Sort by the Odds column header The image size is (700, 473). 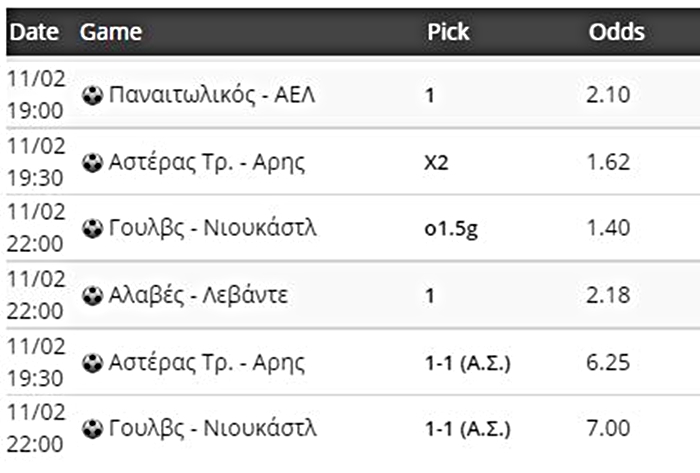[x=616, y=32]
